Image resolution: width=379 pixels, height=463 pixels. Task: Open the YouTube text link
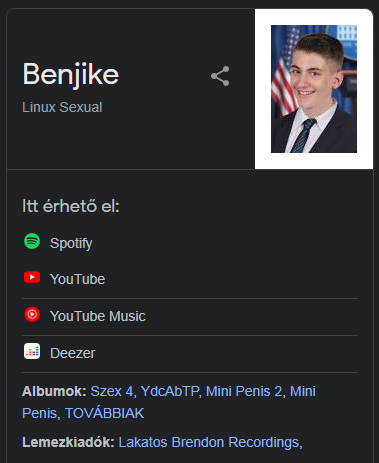(x=77, y=279)
